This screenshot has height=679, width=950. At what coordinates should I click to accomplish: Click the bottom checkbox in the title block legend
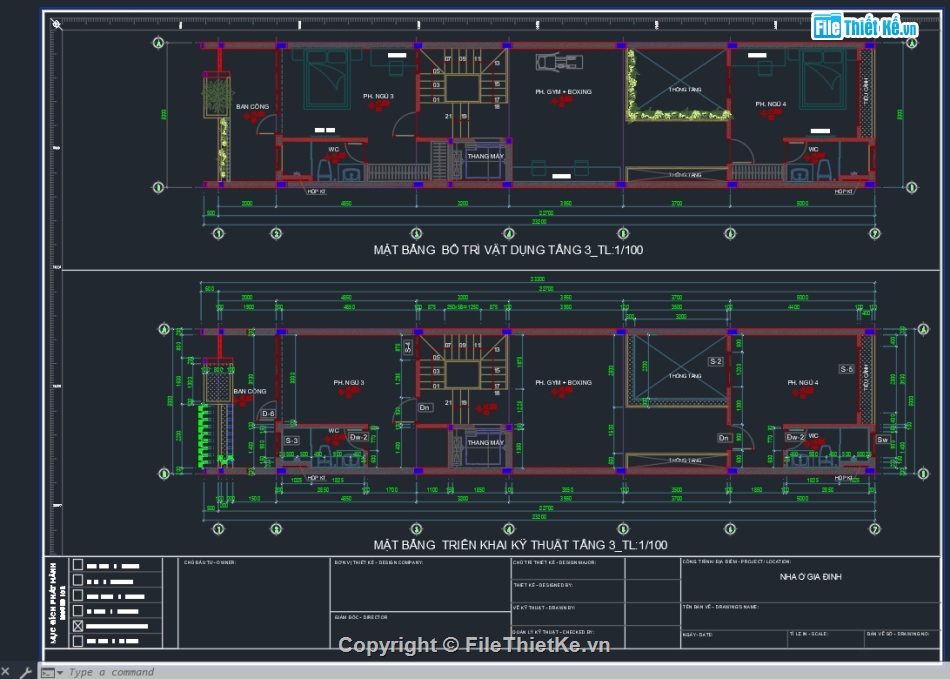(x=78, y=641)
